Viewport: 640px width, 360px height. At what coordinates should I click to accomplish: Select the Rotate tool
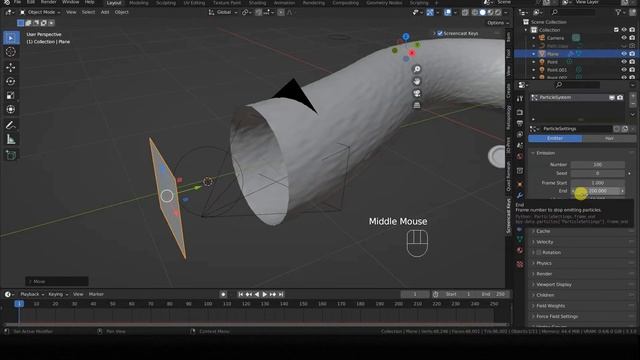click(11, 81)
